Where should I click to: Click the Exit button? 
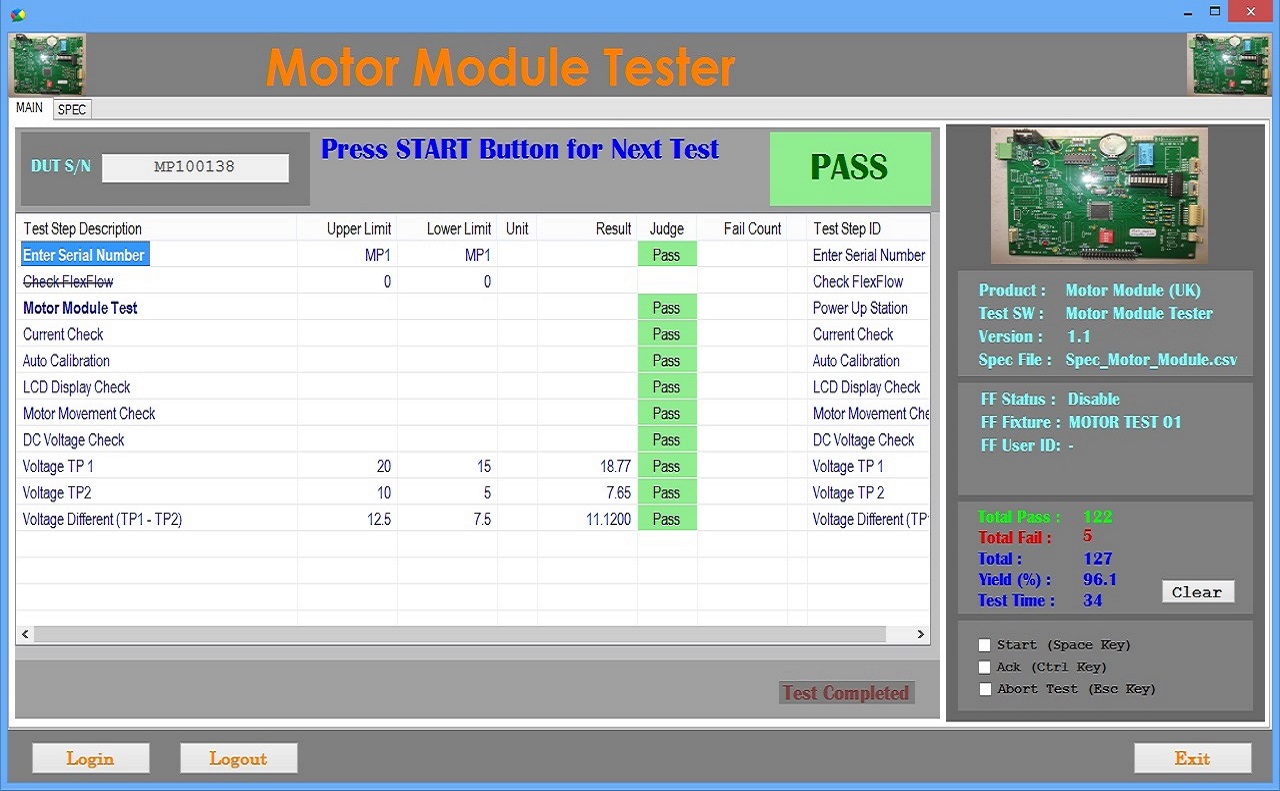[x=1192, y=757]
